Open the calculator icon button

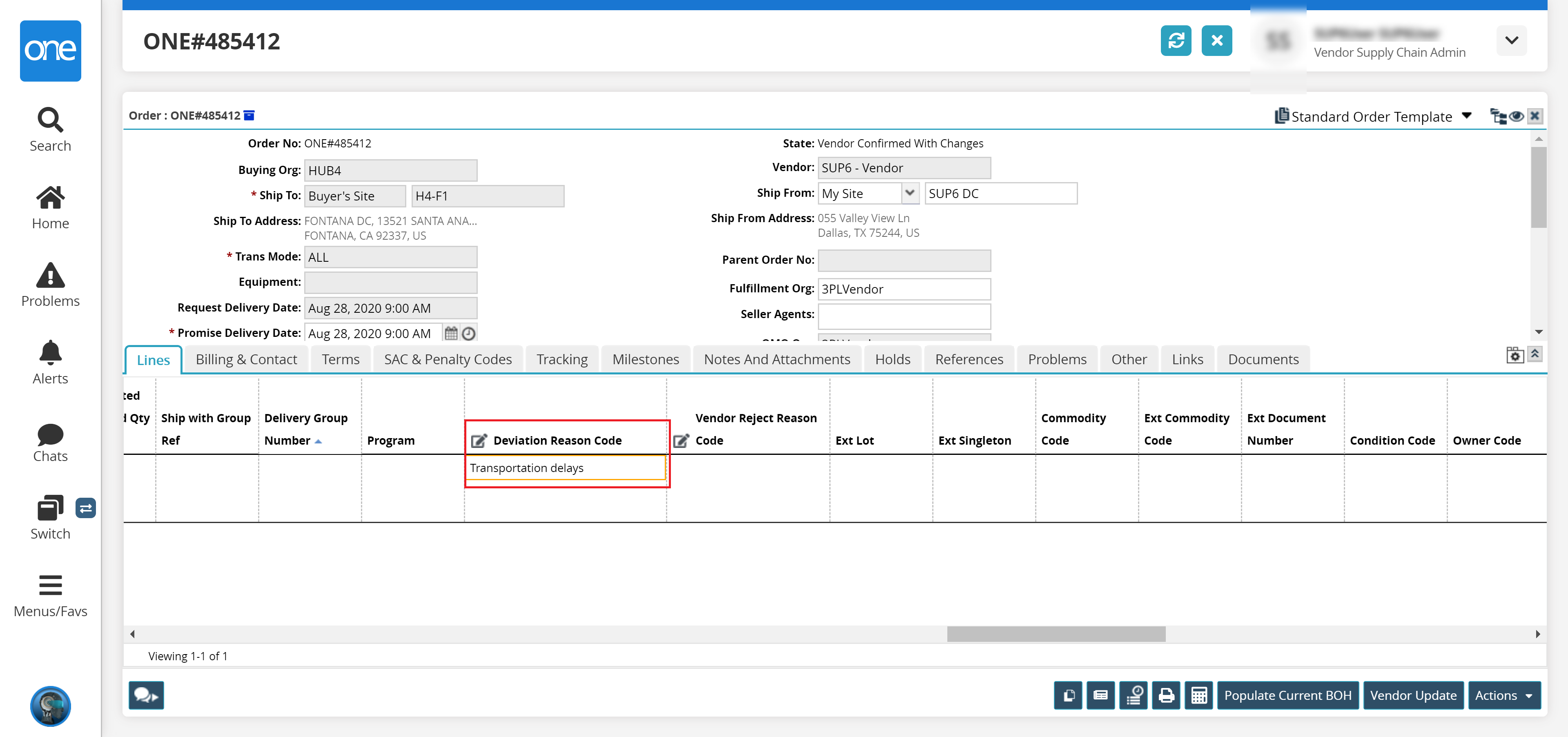(1198, 695)
